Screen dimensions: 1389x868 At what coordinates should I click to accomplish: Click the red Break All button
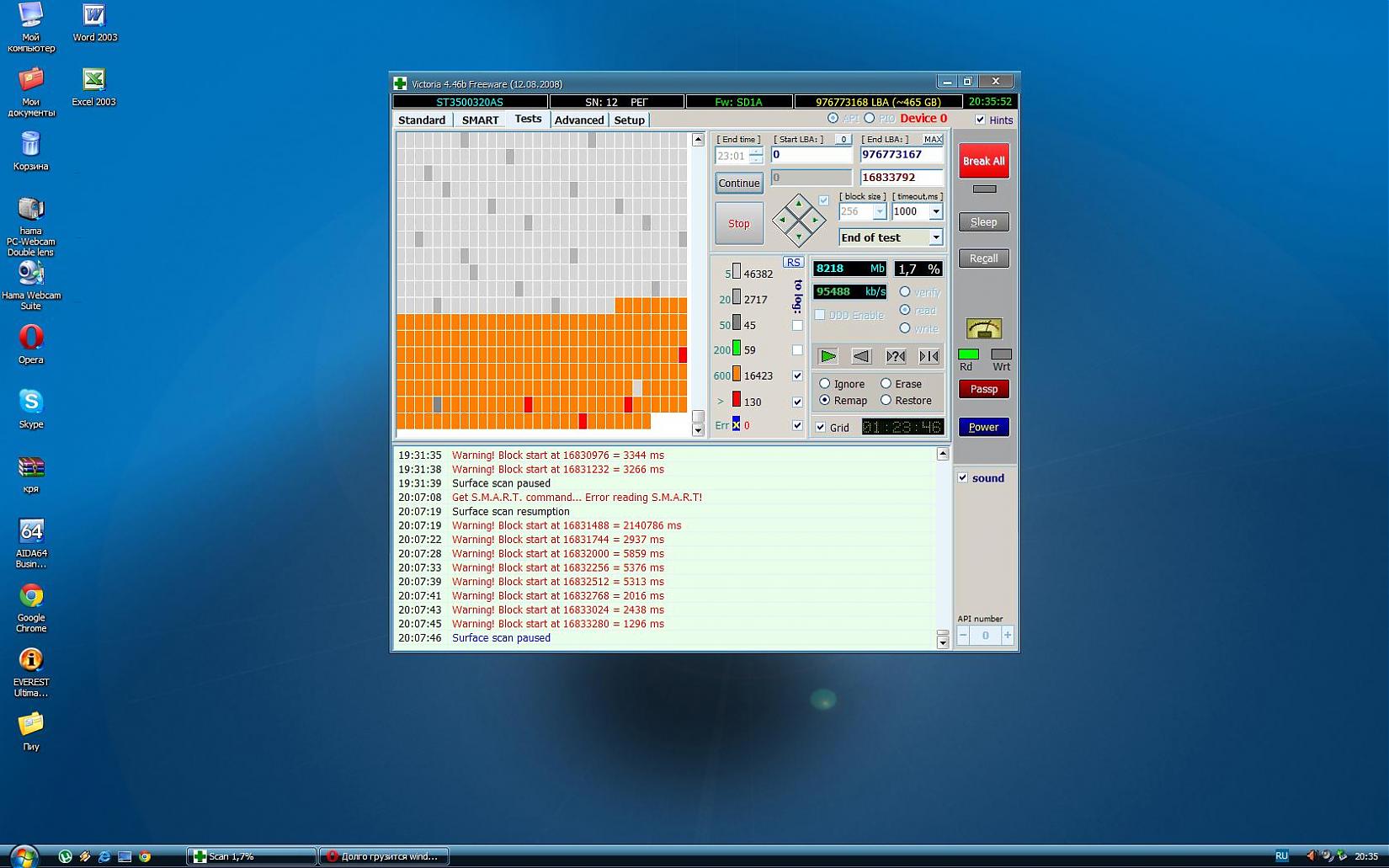click(x=983, y=161)
